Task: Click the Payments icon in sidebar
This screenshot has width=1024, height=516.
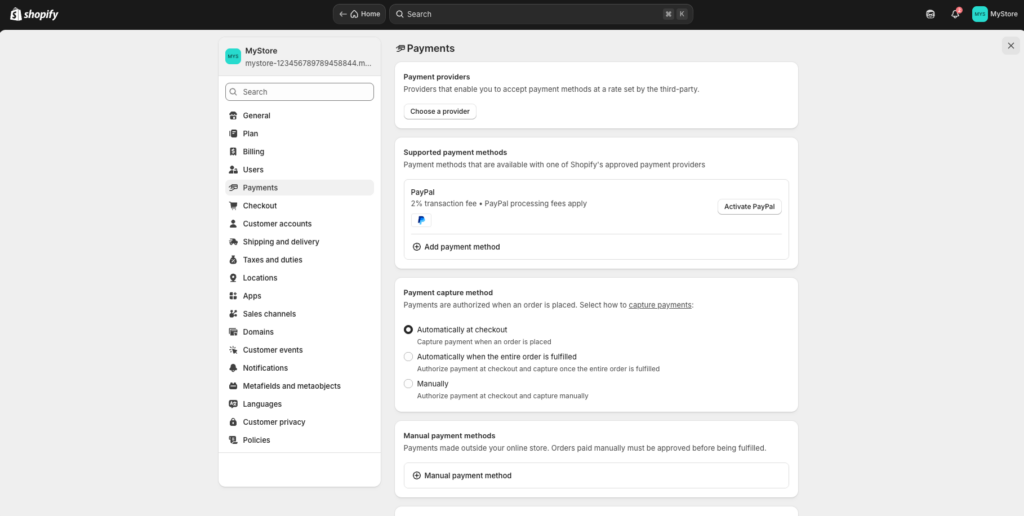Action: tap(233, 187)
